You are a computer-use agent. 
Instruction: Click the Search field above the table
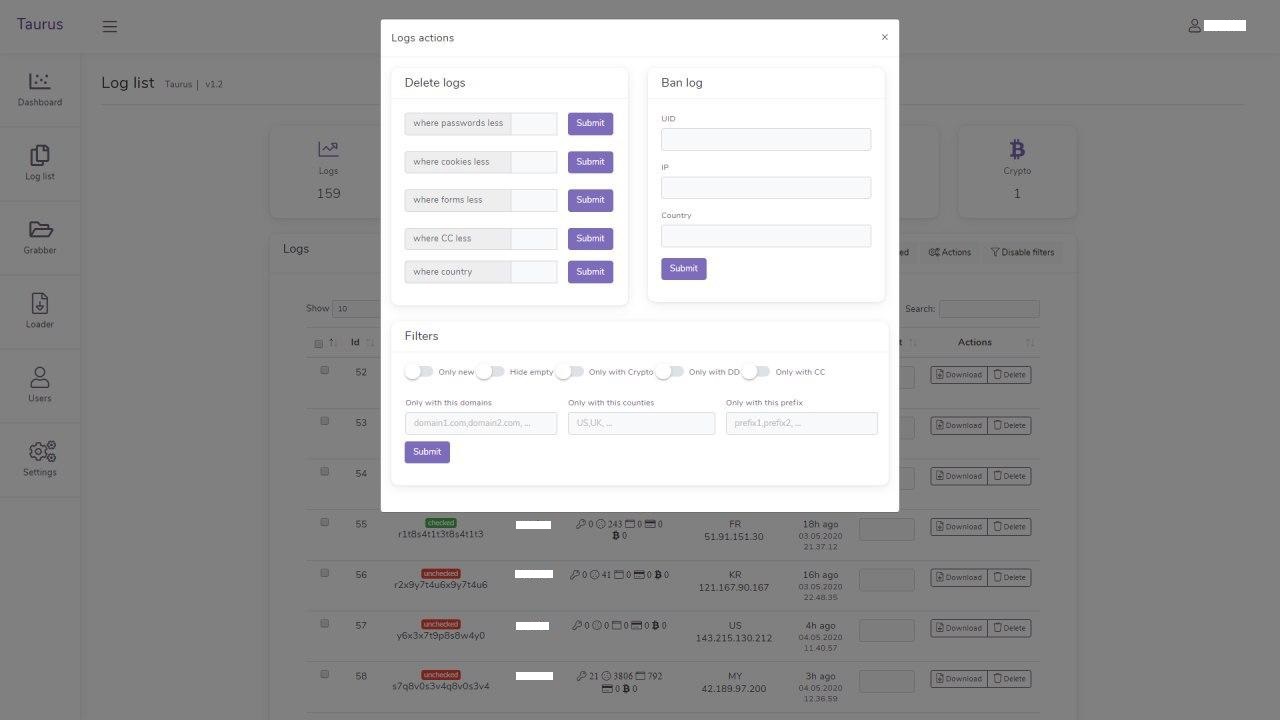[989, 309]
